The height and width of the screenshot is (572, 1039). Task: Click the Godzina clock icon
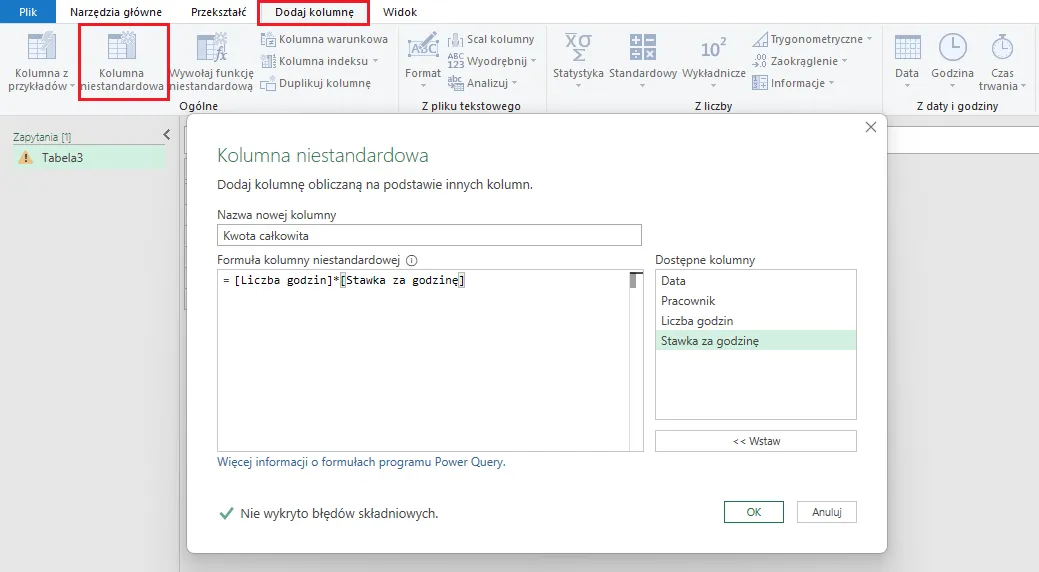[x=952, y=48]
